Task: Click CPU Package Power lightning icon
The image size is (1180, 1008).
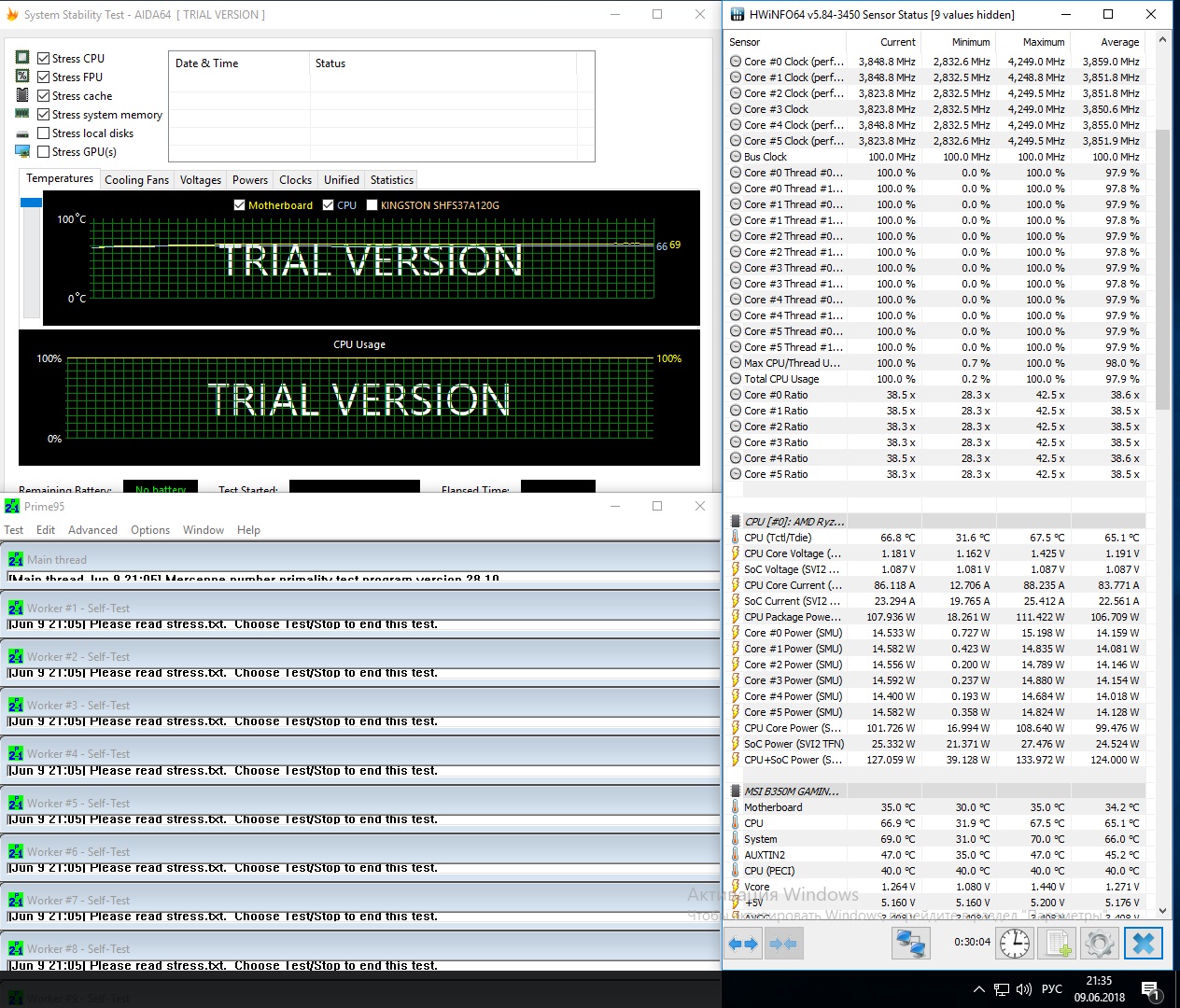Action: point(736,617)
